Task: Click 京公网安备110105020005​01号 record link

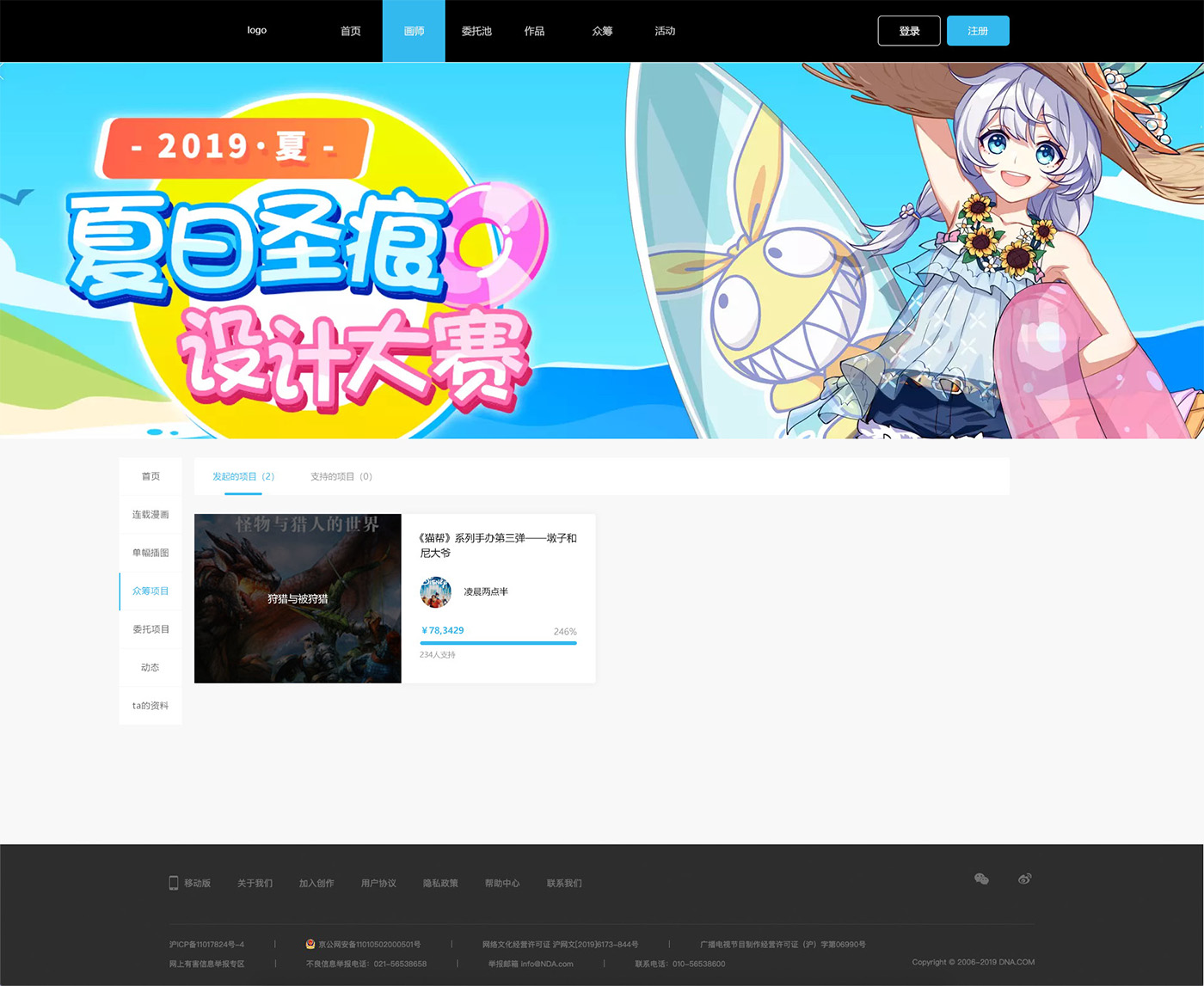Action: 369,944
